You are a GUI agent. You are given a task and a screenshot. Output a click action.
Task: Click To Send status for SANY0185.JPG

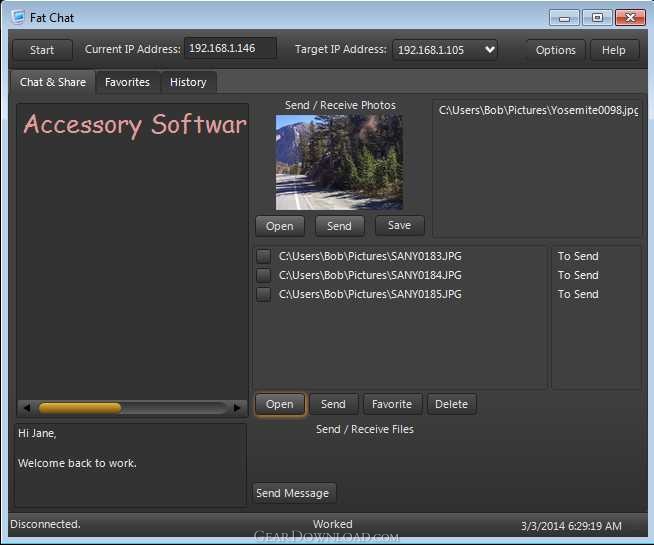point(578,294)
